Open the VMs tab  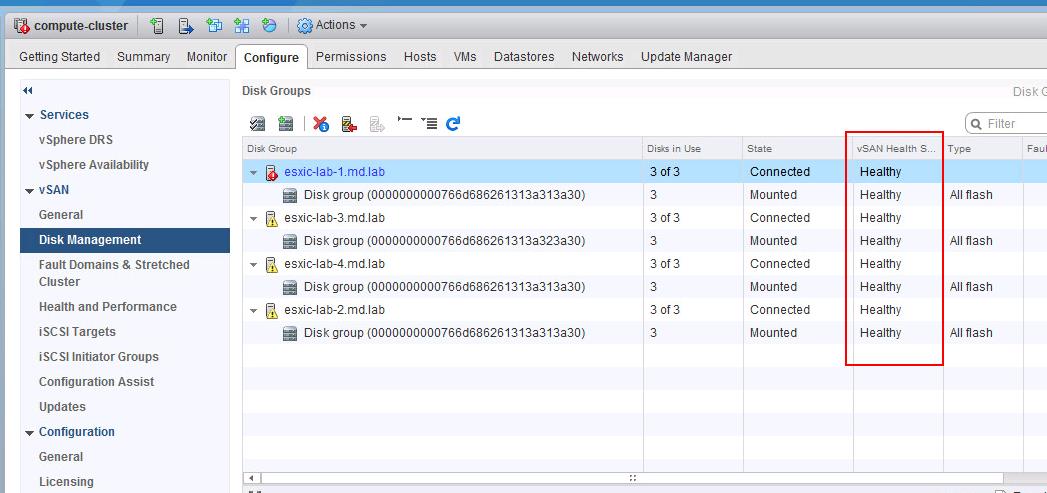point(465,57)
